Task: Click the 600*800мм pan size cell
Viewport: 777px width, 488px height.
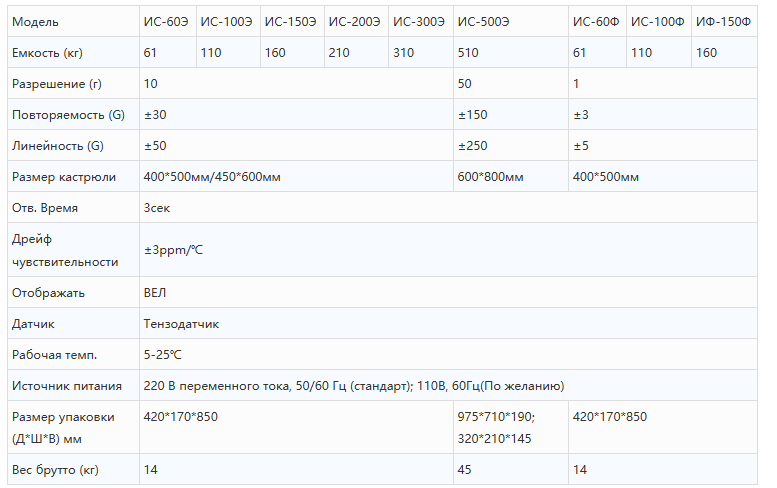Action: (491, 177)
